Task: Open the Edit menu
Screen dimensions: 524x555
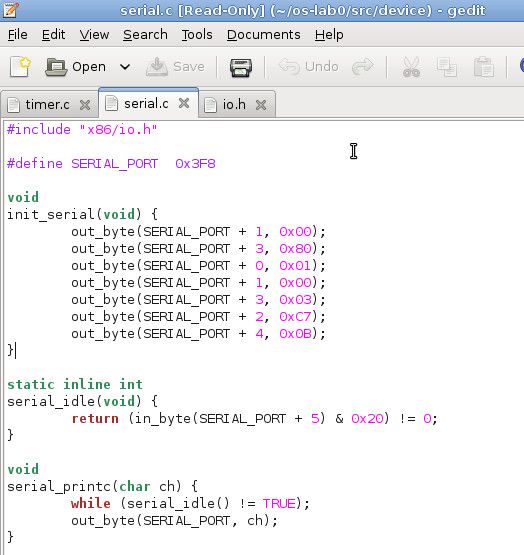Action: 53,35
